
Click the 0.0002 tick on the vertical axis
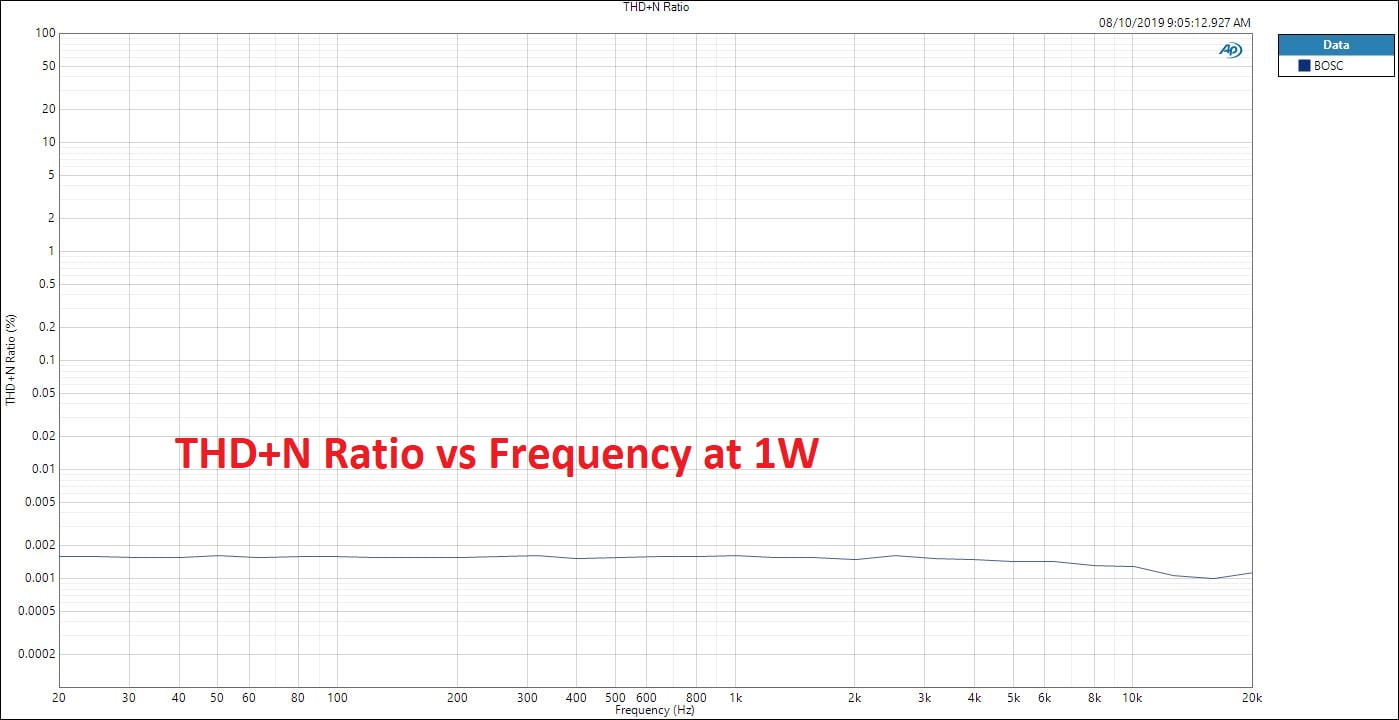pos(36,654)
